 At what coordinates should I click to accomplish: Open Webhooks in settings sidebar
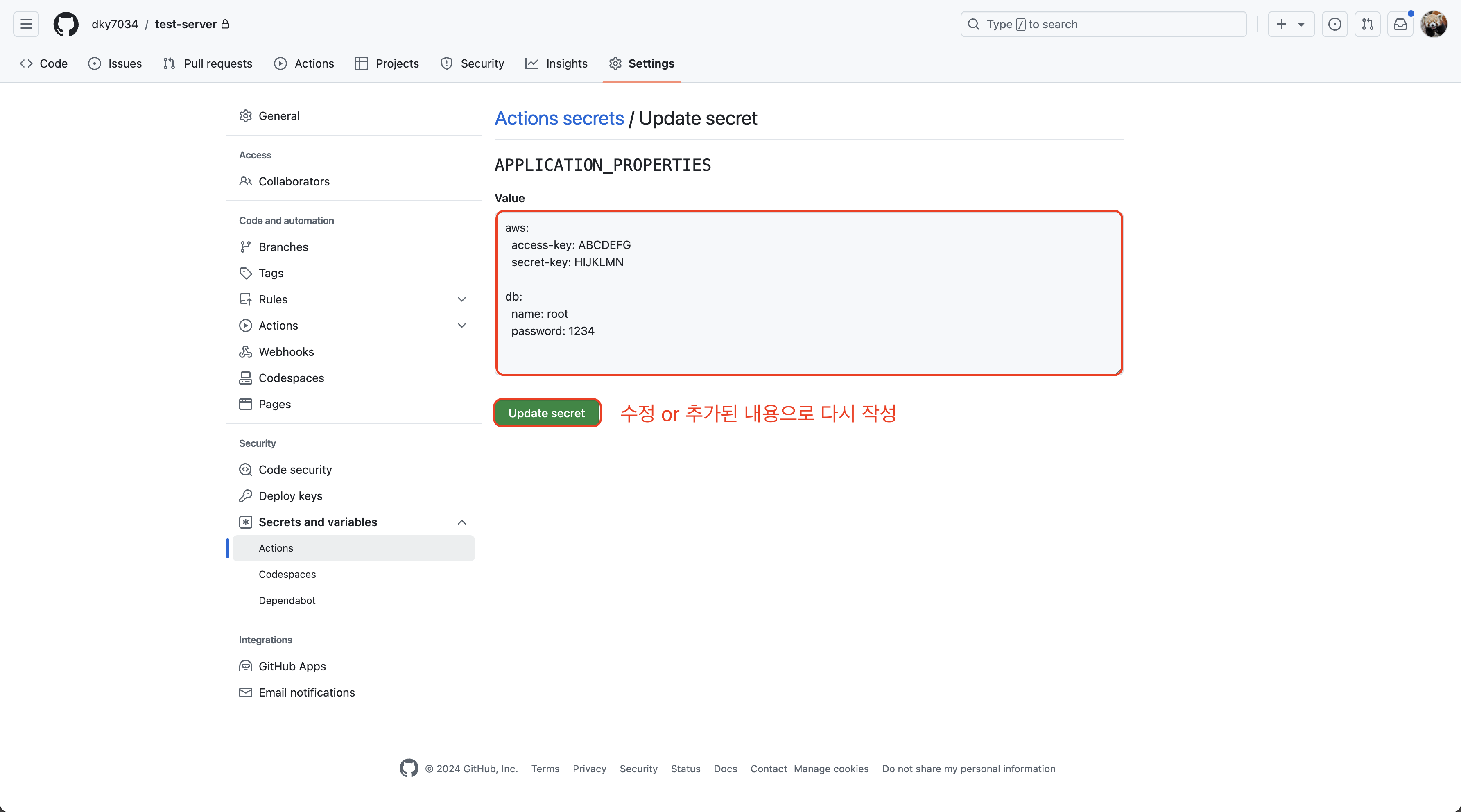(x=286, y=352)
